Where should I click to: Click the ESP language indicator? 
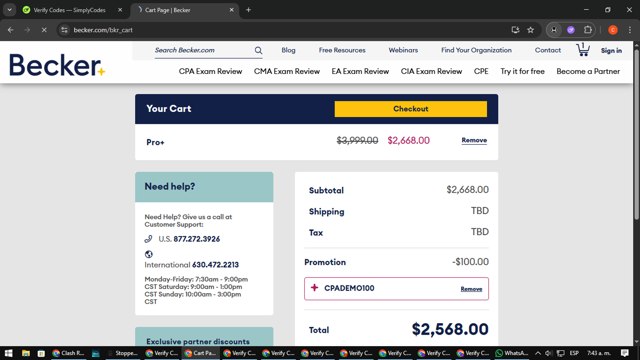(x=574, y=353)
